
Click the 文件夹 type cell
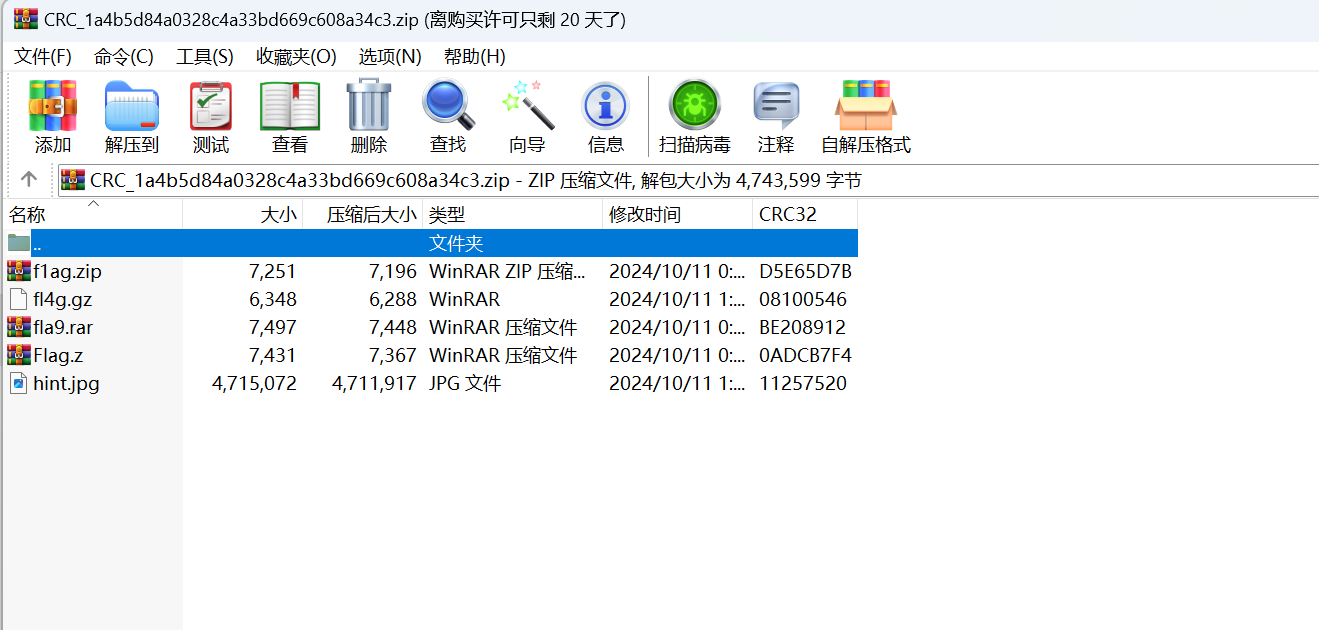coord(456,243)
